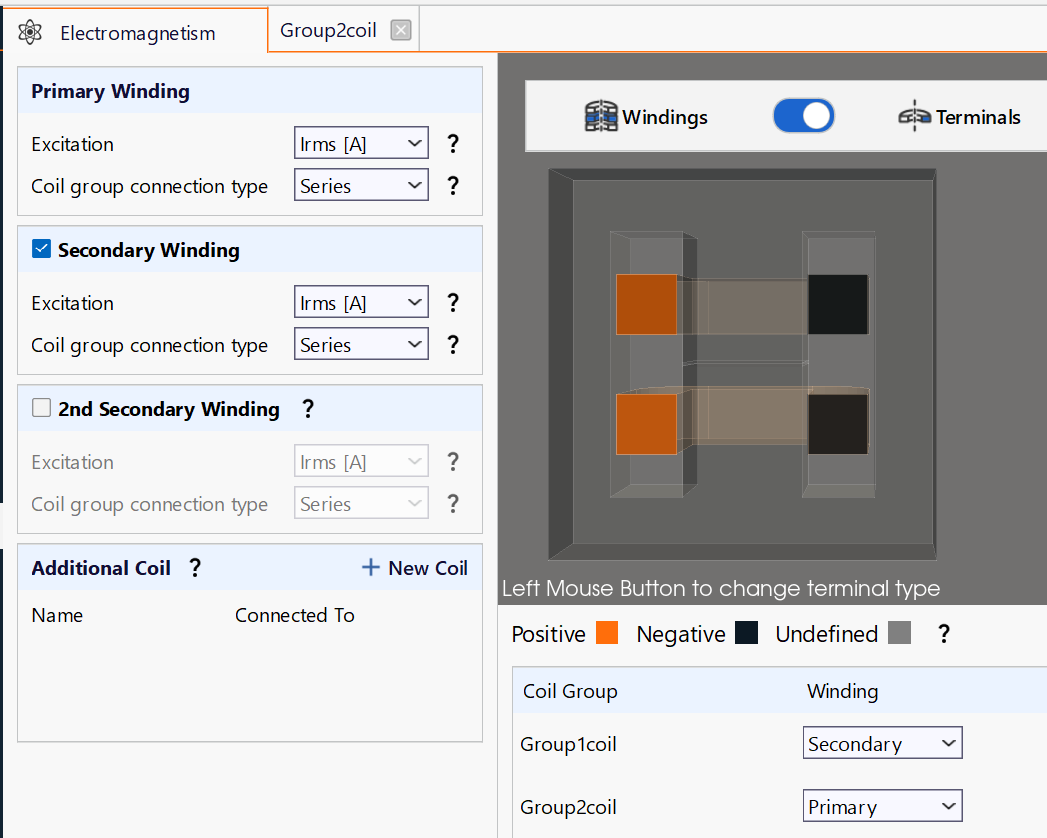
Task: Open Primary Coil group connection type dropdown
Action: [x=361, y=186]
